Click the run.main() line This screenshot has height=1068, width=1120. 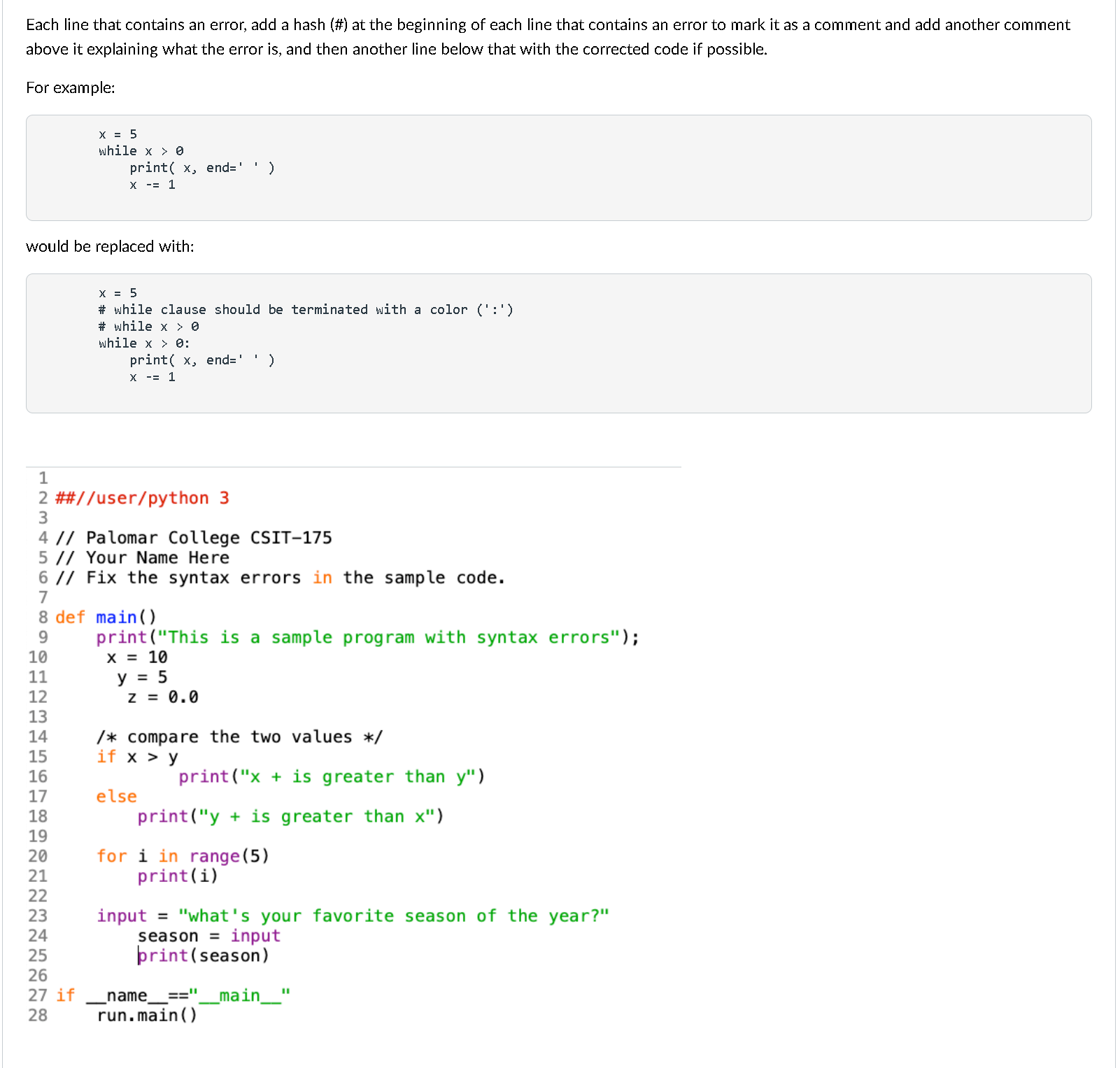click(147, 1016)
